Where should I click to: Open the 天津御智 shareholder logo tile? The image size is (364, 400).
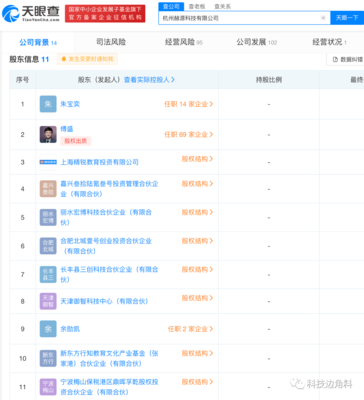coord(48,301)
